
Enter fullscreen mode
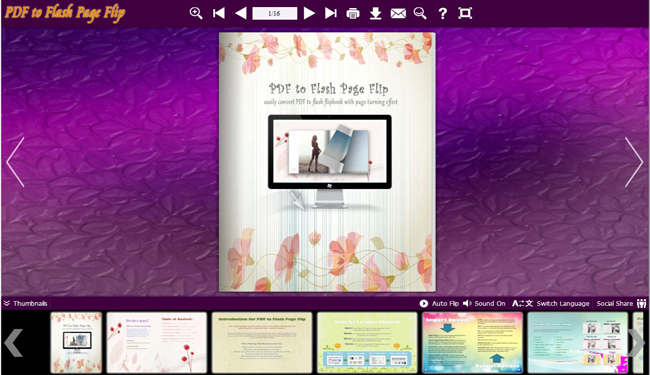(x=465, y=13)
